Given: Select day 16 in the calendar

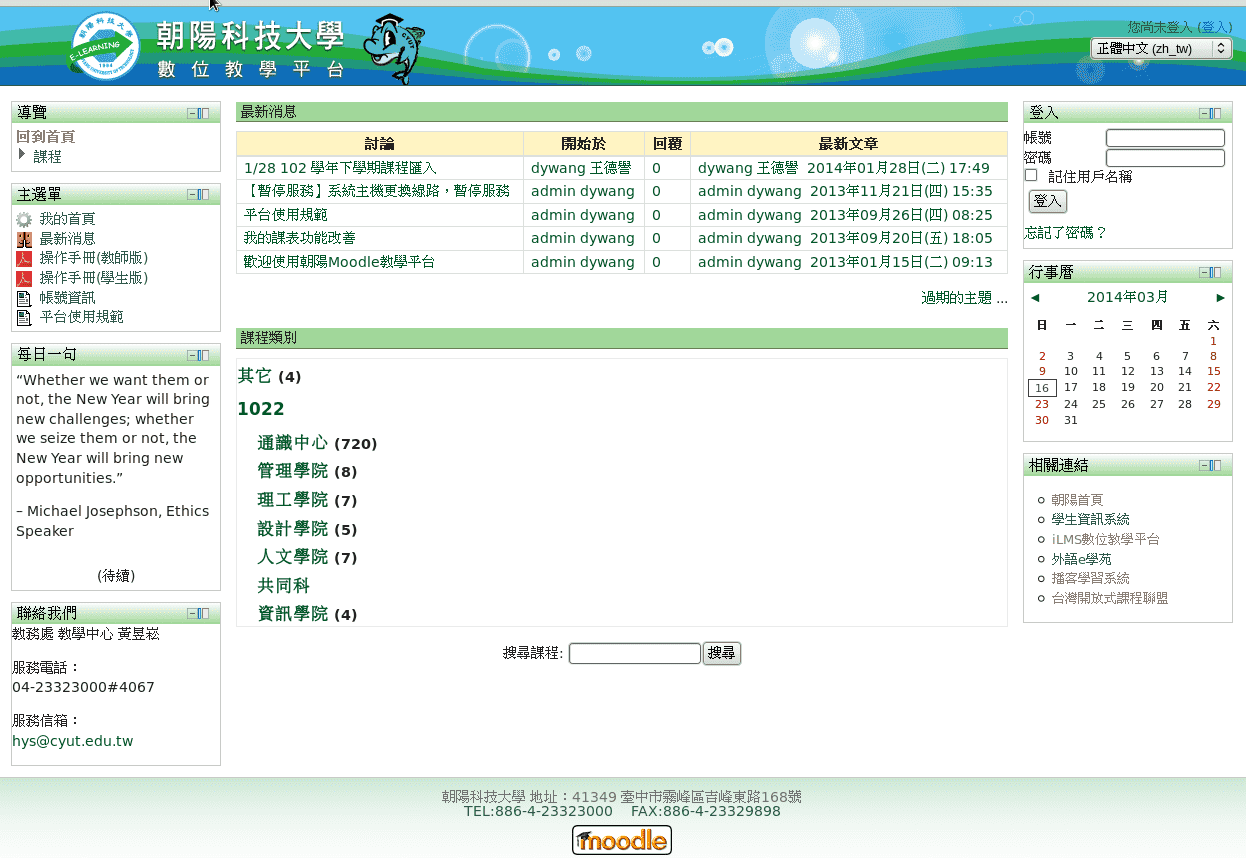Looking at the screenshot, I should pyautogui.click(x=1042, y=388).
